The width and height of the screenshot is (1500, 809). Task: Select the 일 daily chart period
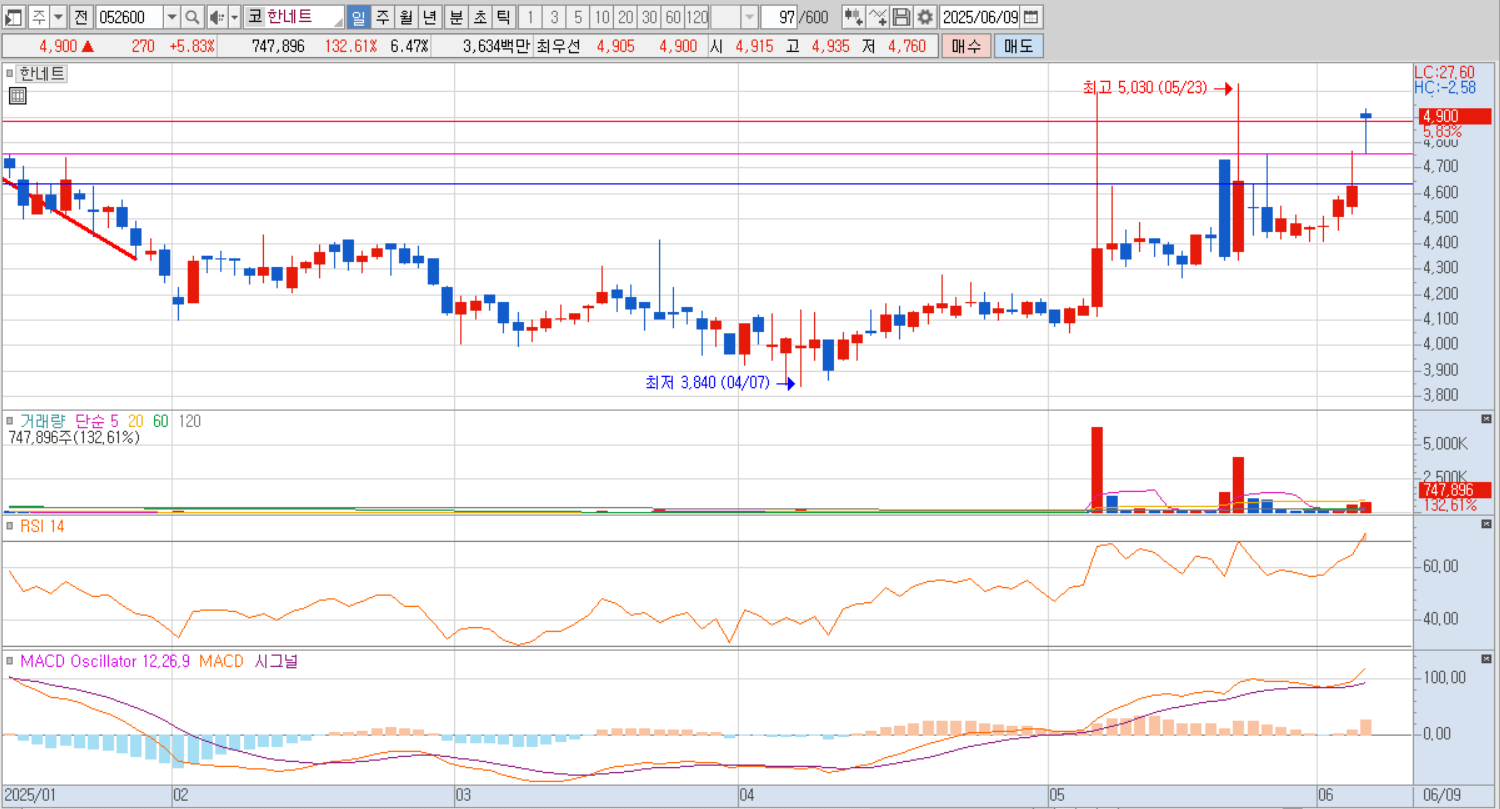click(358, 17)
